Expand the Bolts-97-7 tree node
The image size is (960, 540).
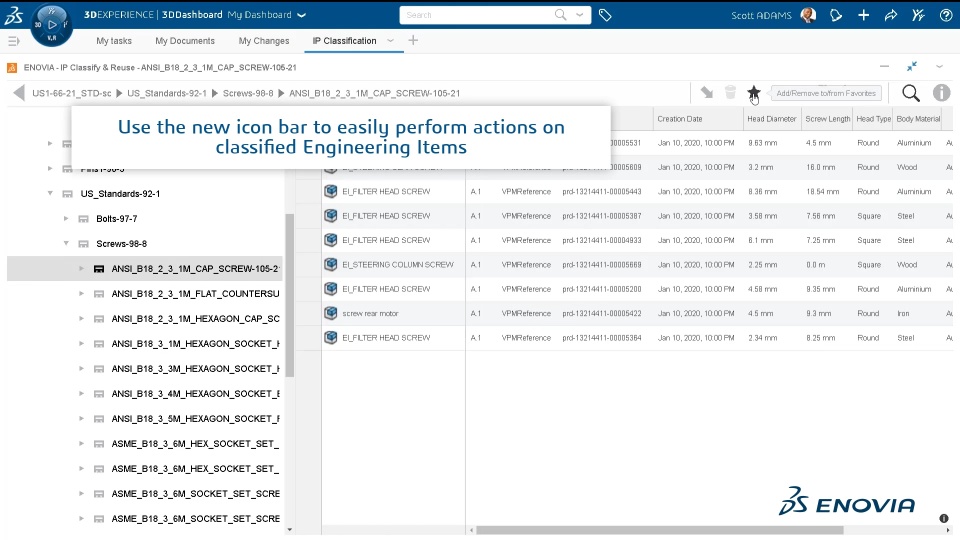[x=66, y=219]
